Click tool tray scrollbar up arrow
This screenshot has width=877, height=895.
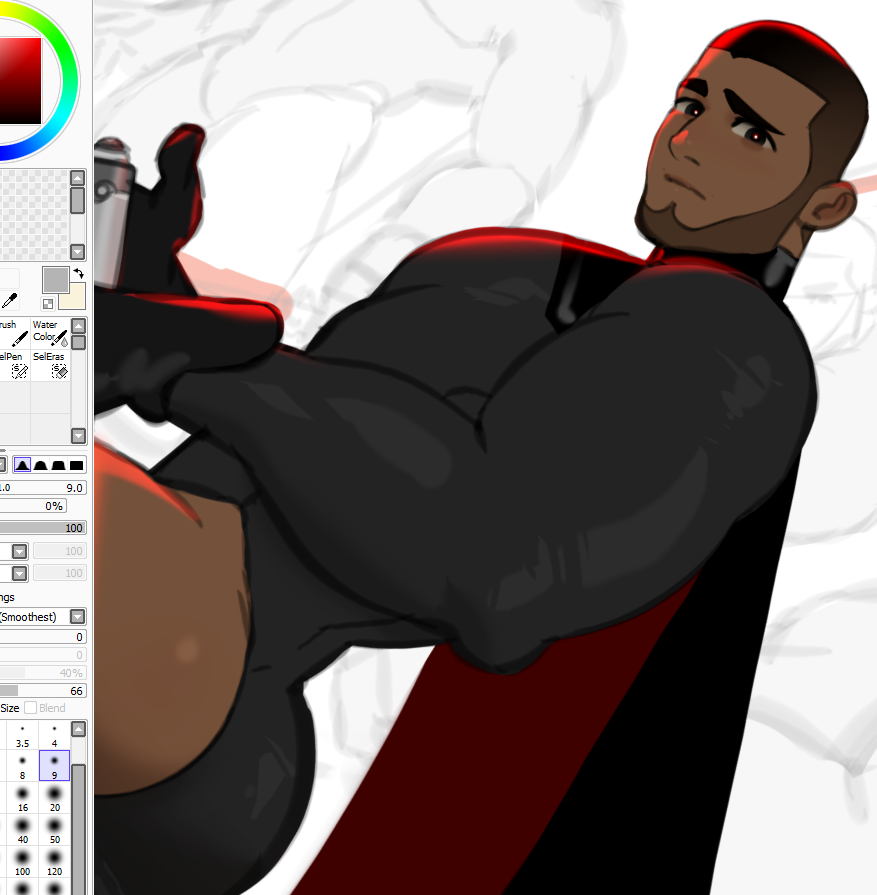(x=79, y=326)
